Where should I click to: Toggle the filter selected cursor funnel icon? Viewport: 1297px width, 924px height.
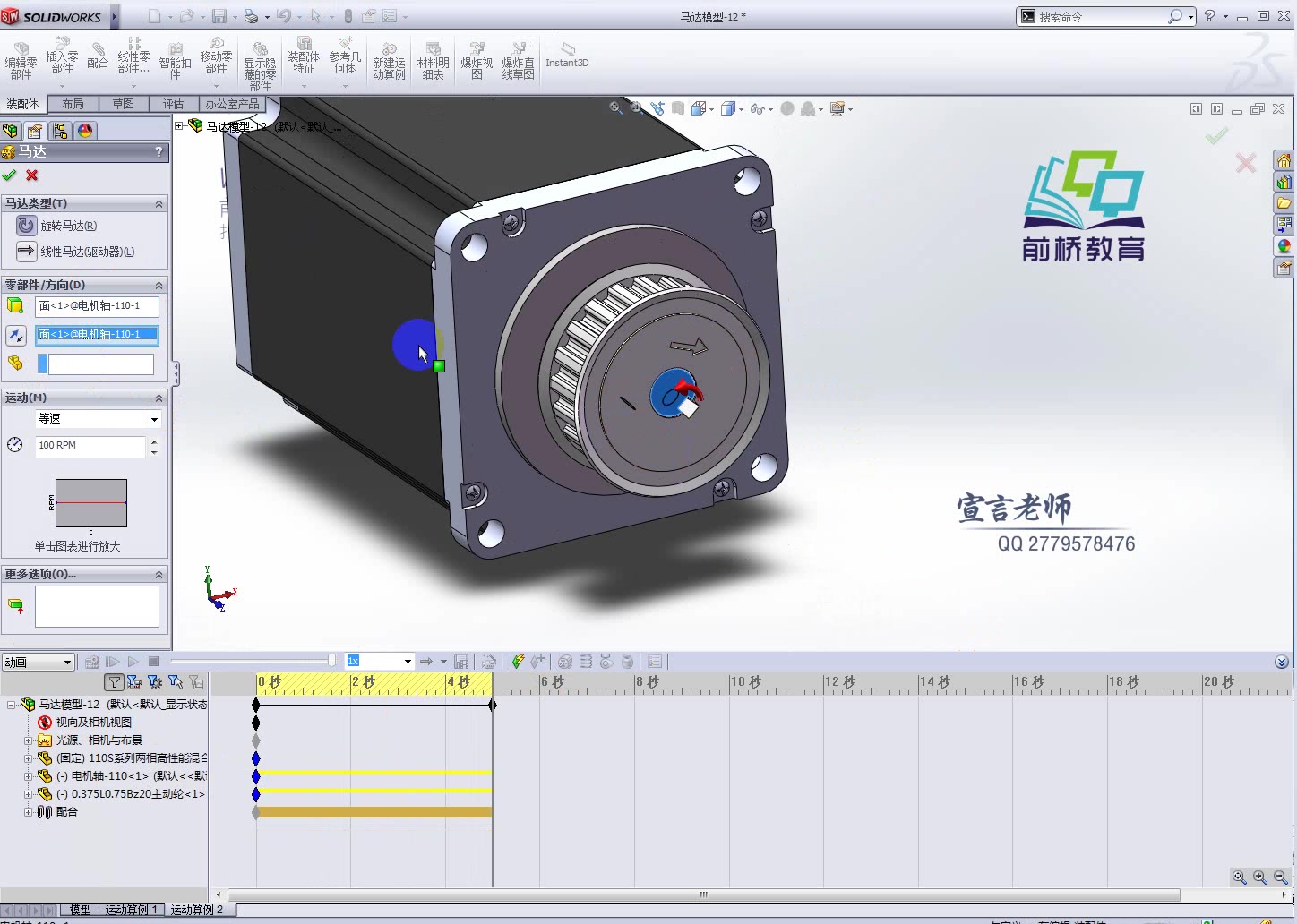pos(176,682)
